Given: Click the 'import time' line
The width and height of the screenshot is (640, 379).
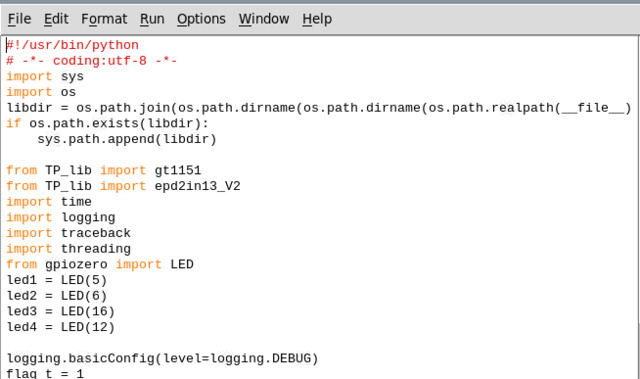Looking at the screenshot, I should pyautogui.click(x=49, y=202).
